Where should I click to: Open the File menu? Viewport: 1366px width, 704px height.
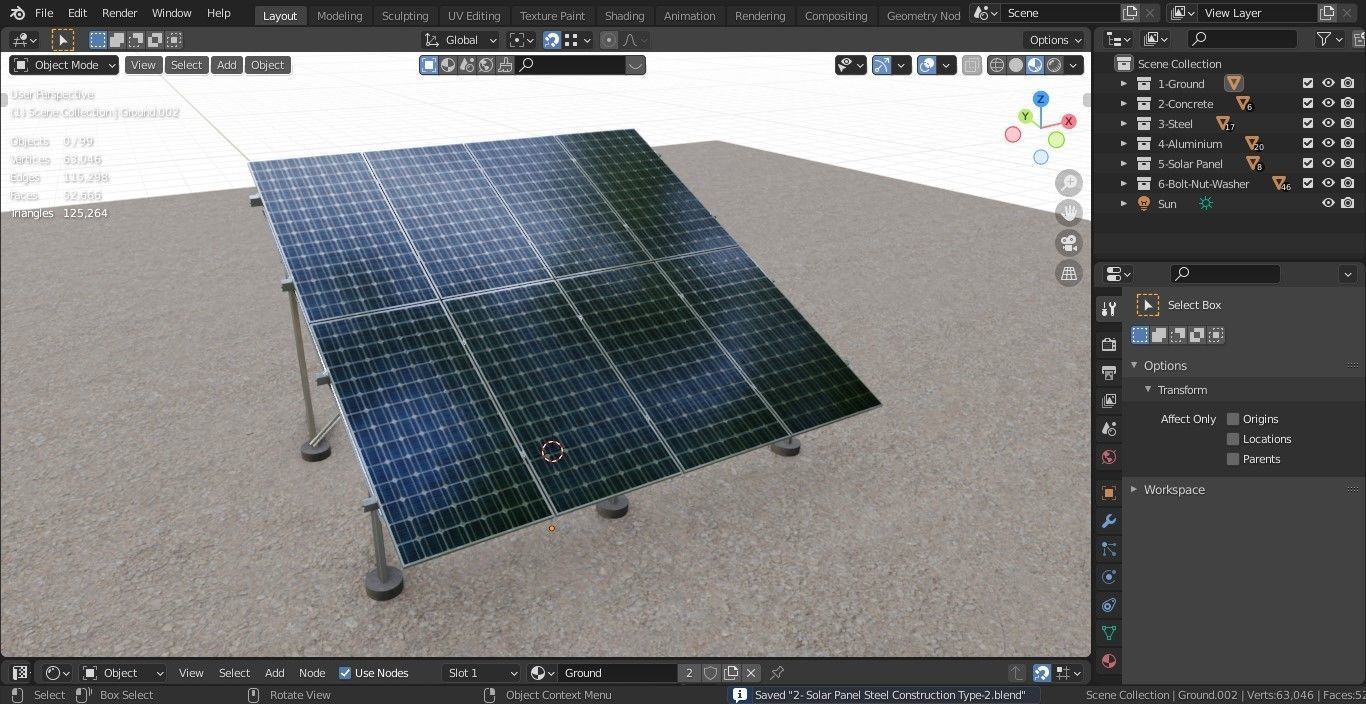pos(44,13)
